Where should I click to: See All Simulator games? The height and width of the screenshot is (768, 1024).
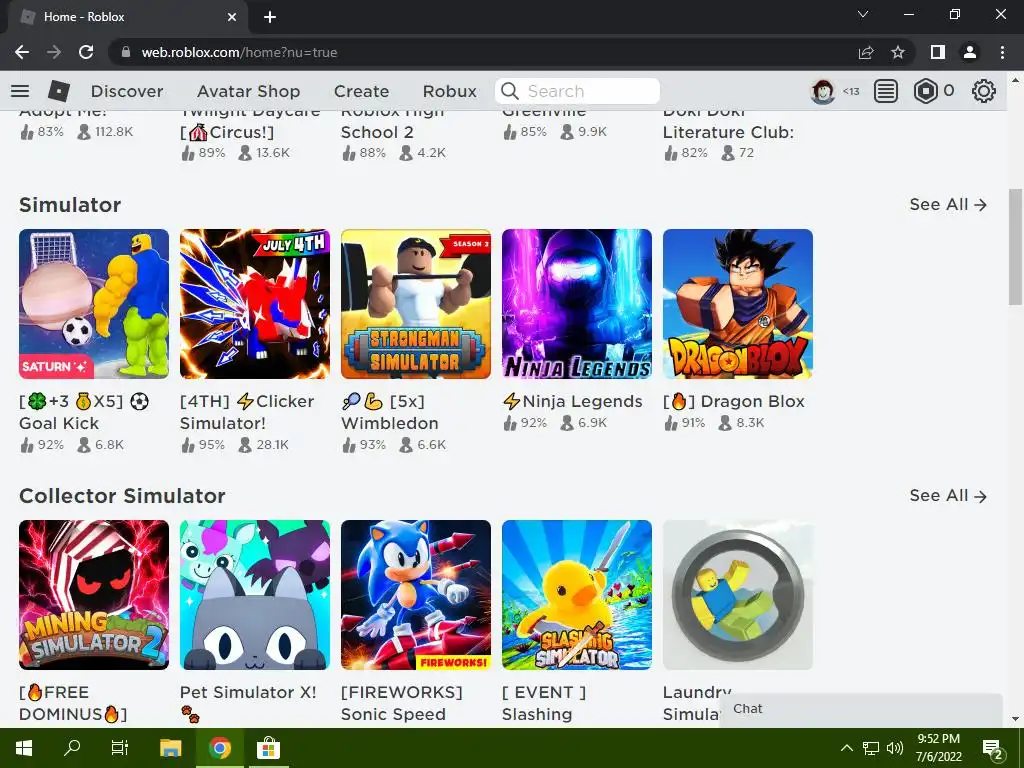tap(948, 204)
